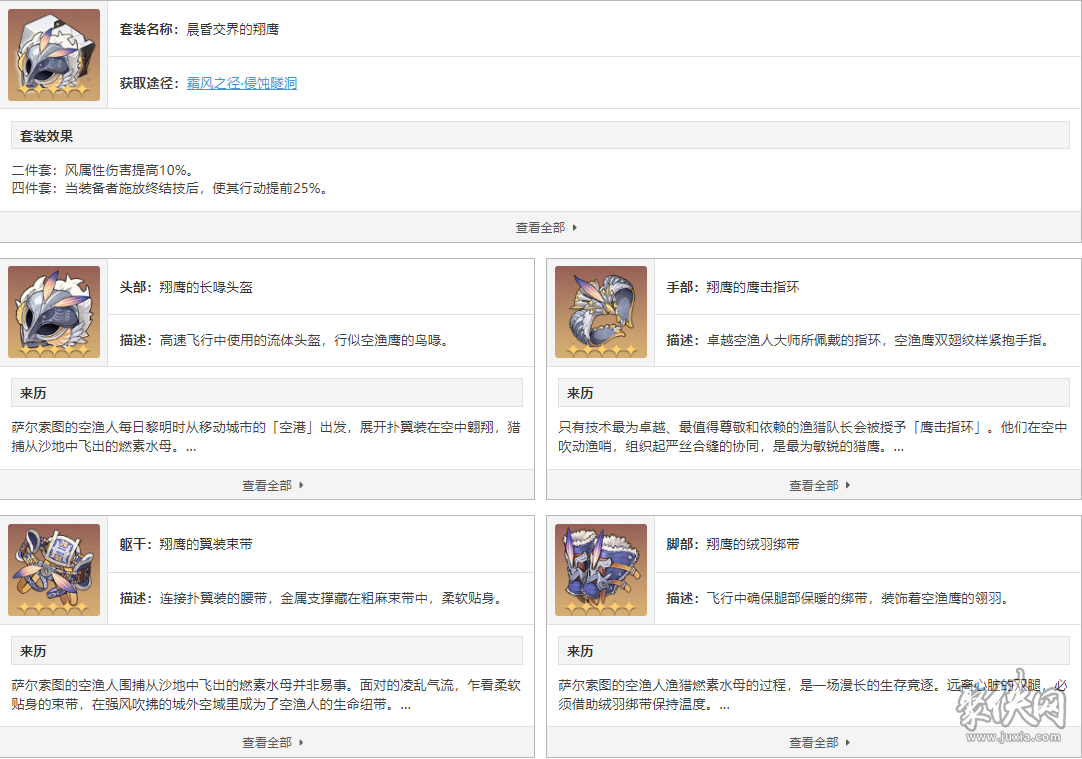Select the 翔鹰的长喙头盔 helmet icon
Image resolution: width=1082 pixels, height=759 pixels.
pyautogui.click(x=54, y=312)
